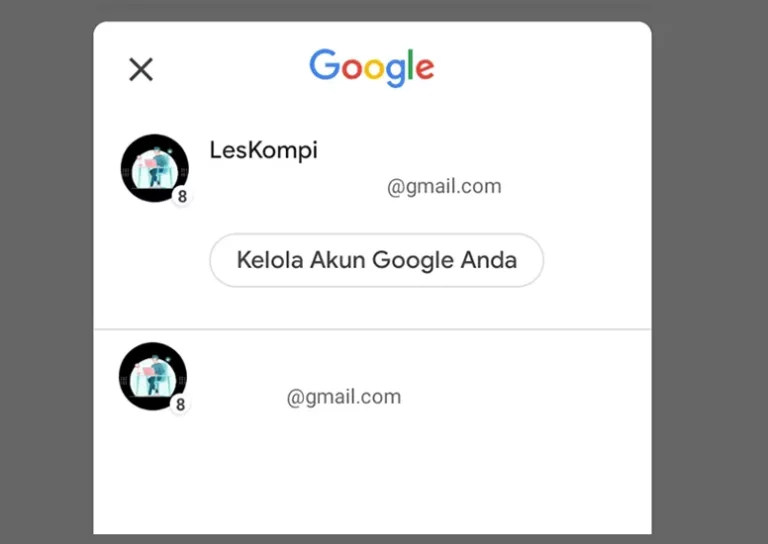Dismiss dialog via dimmed area at left
The height and width of the screenshot is (544, 768).
(x=47, y=272)
